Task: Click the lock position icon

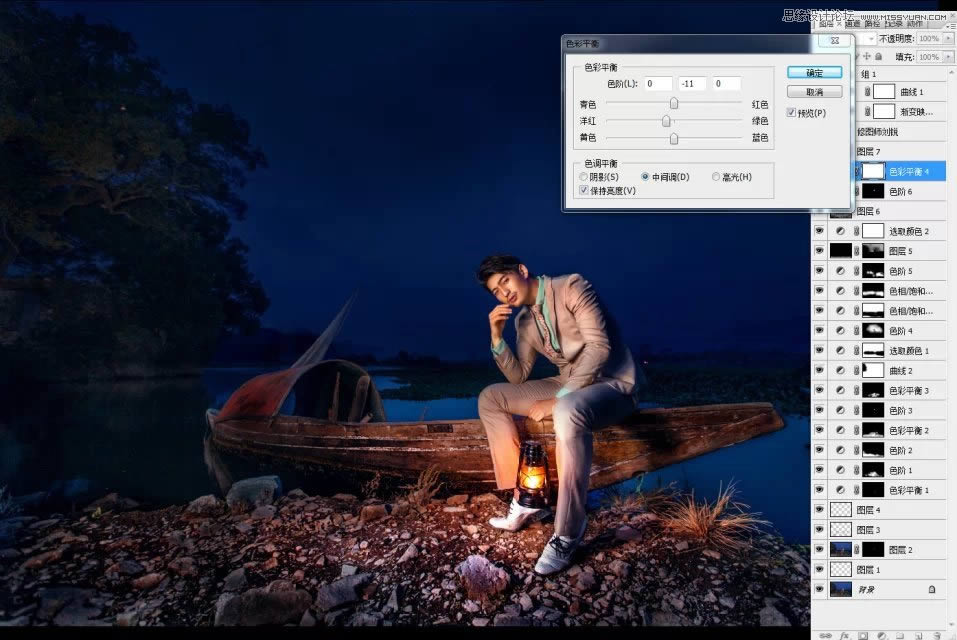Action: [866, 56]
